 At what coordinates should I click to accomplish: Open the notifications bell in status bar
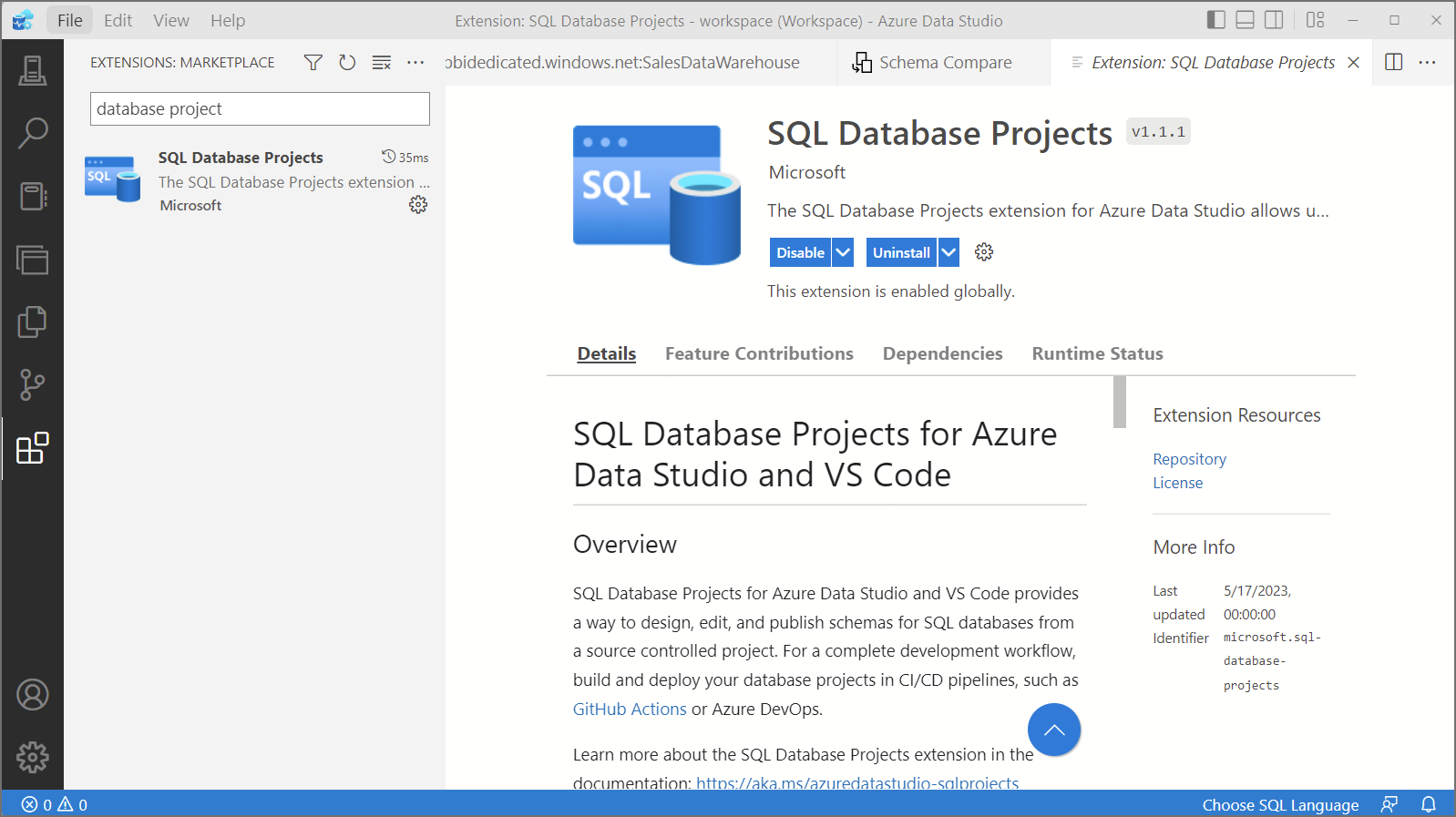[1429, 804]
